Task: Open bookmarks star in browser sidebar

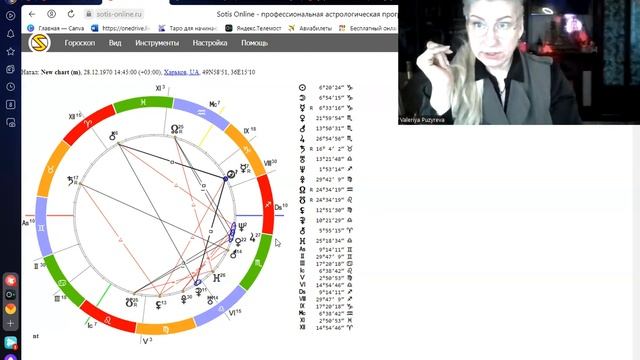Action: pyautogui.click(x=11, y=51)
